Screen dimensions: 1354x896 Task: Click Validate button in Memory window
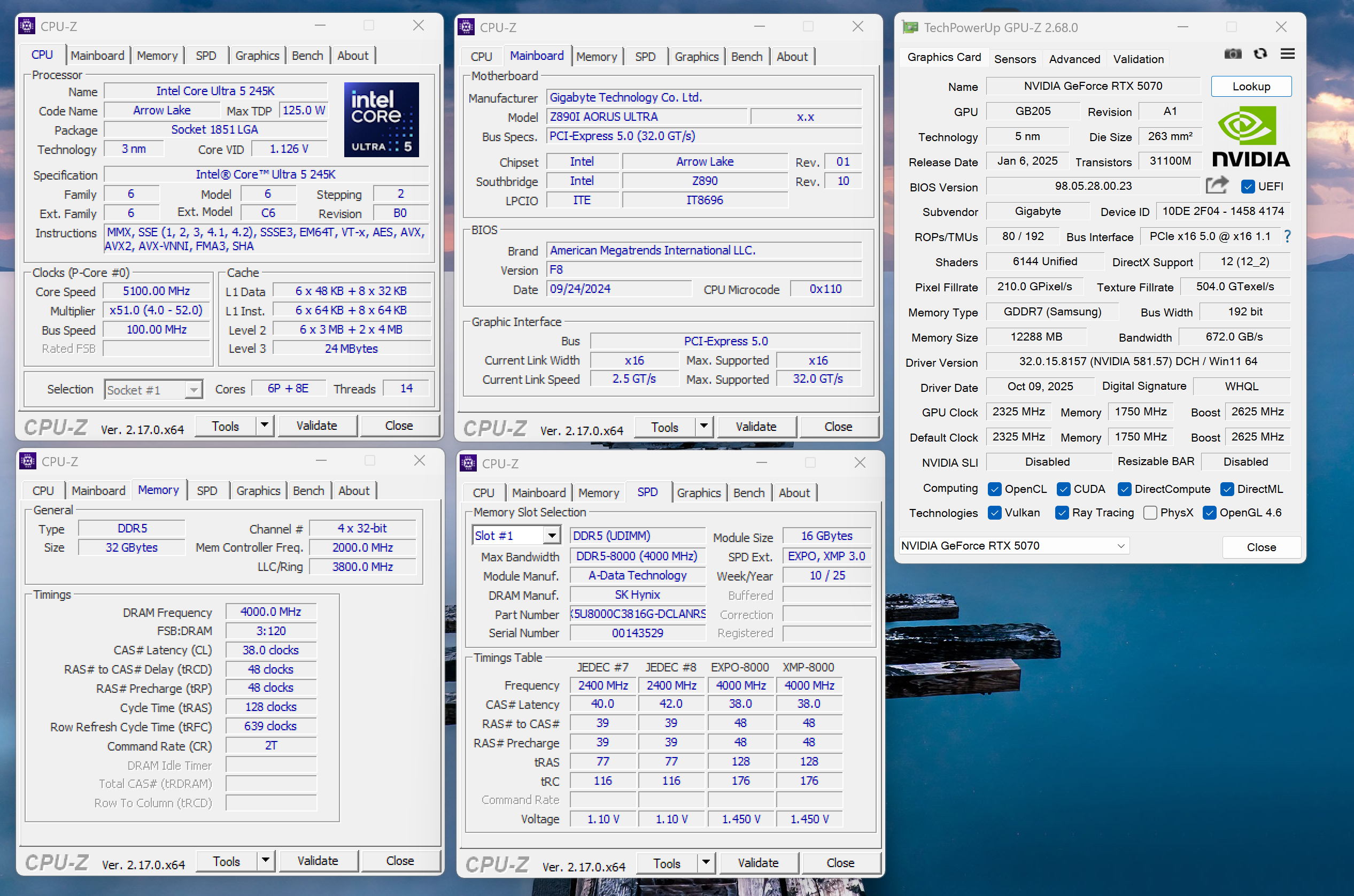click(318, 861)
